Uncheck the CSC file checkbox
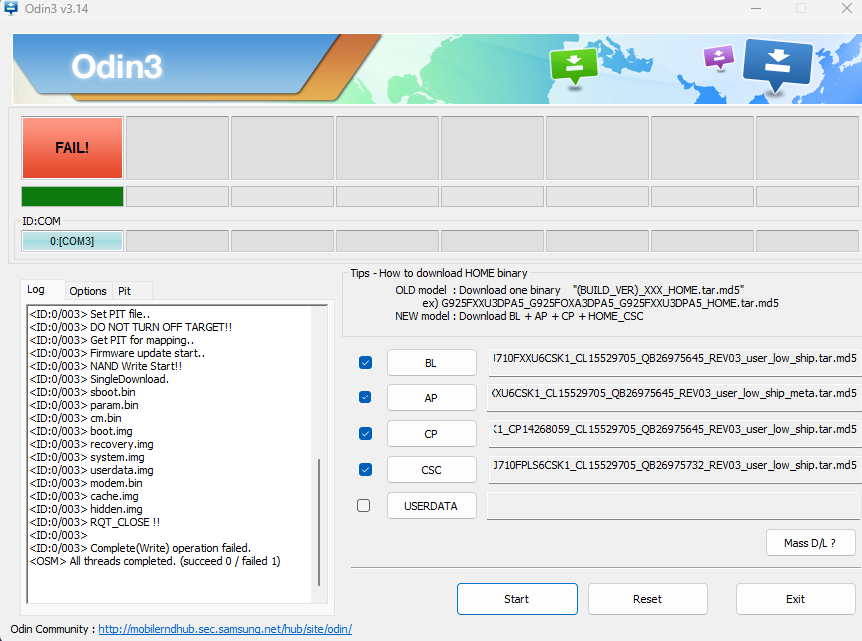The image size is (862, 641). point(365,469)
